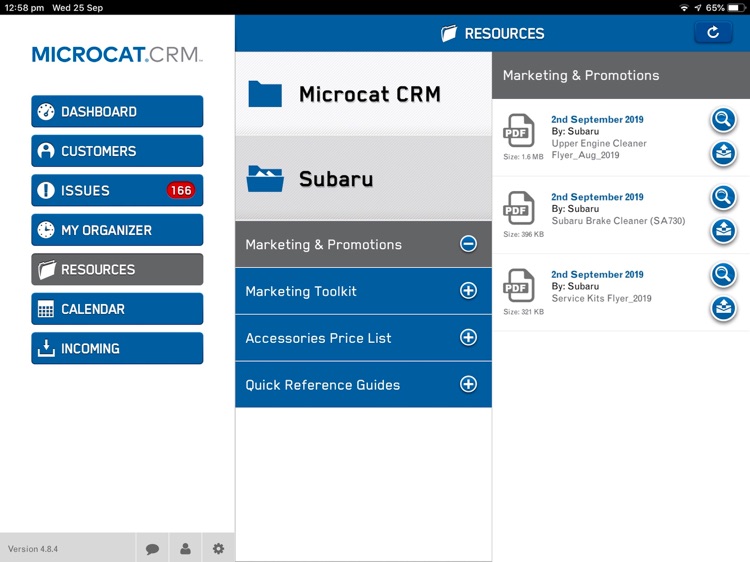Click the Resources title in the header
This screenshot has width=750, height=562.
(x=504, y=33)
